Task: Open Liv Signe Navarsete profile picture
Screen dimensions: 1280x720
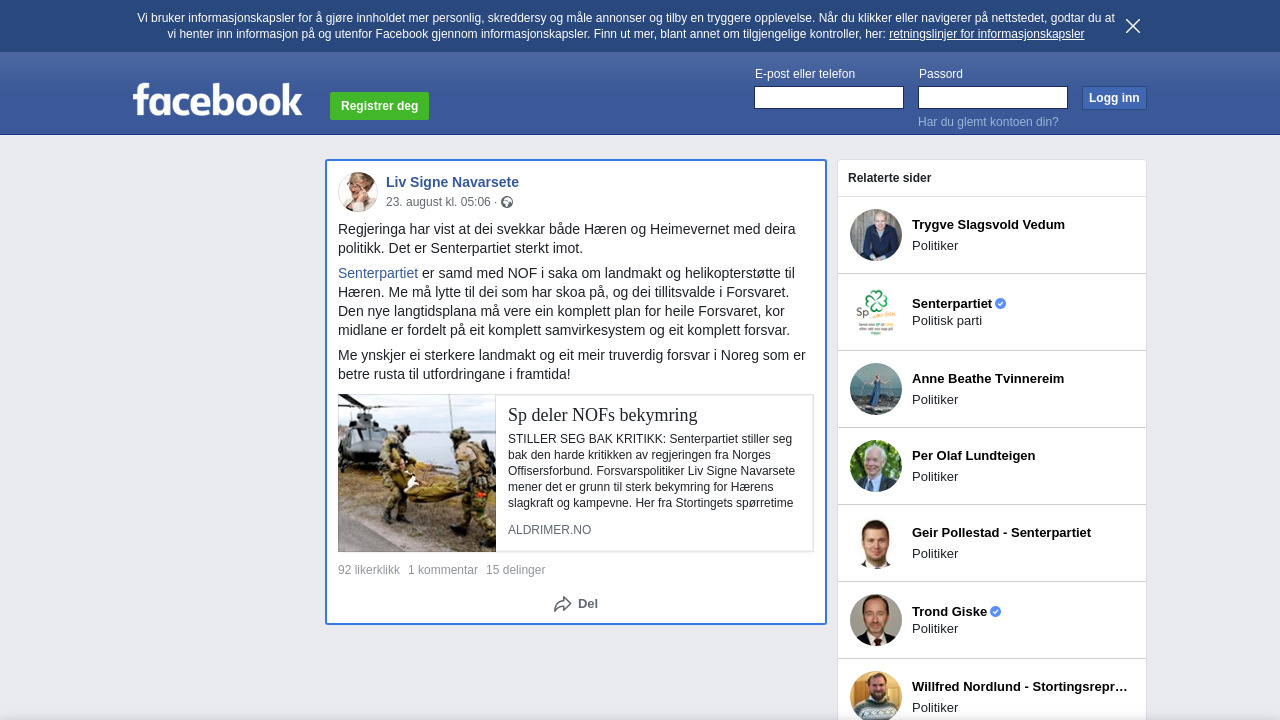Action: (x=358, y=192)
